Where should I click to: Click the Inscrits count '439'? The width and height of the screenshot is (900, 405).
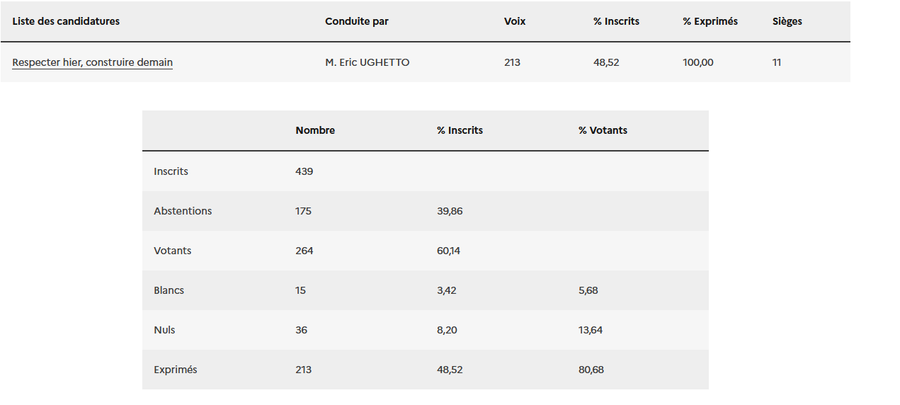click(304, 171)
